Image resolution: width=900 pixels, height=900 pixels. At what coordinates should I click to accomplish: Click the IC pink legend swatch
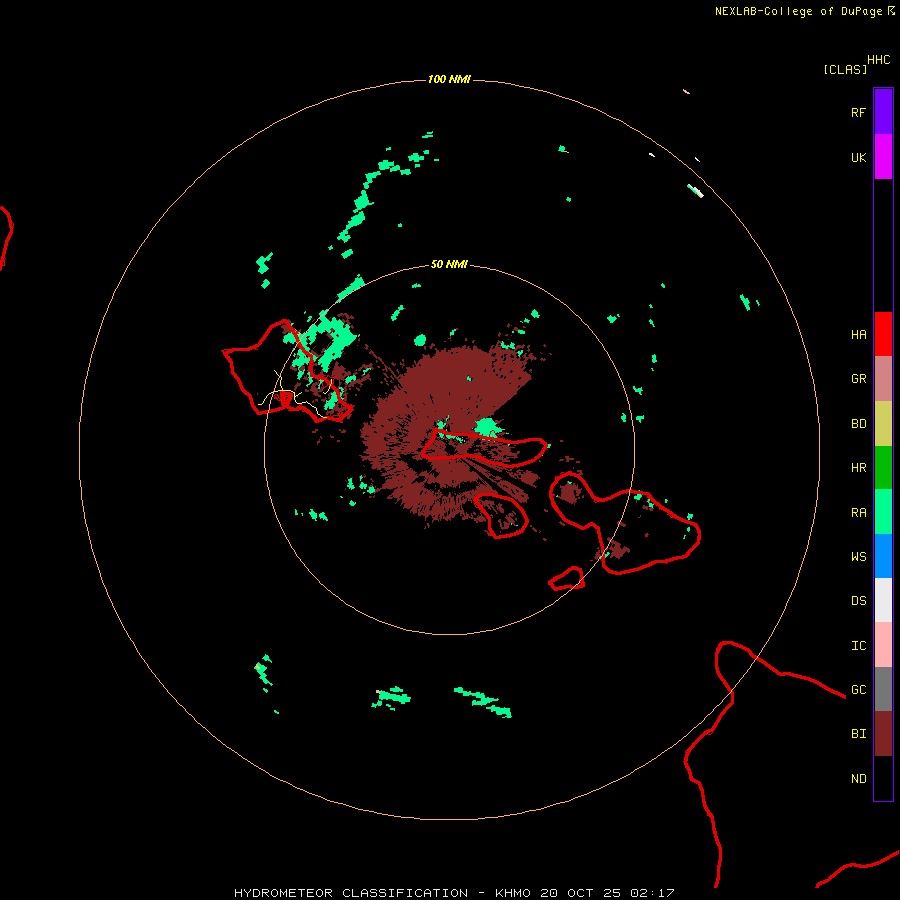(x=883, y=645)
